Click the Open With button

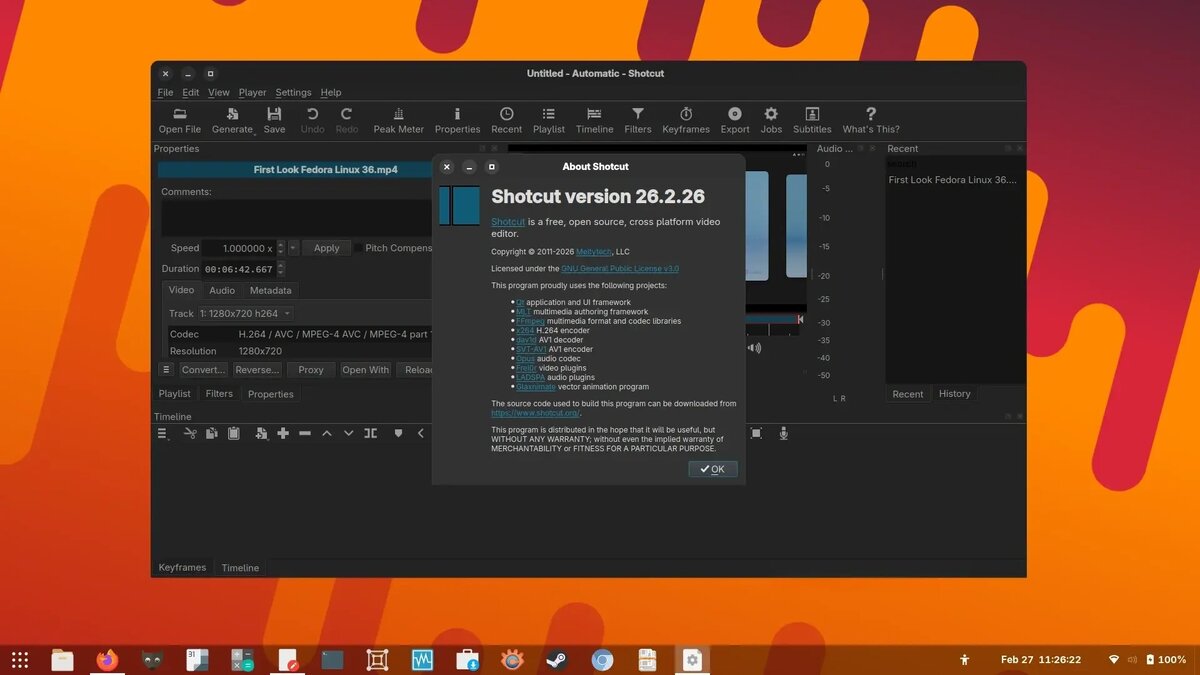(x=366, y=369)
